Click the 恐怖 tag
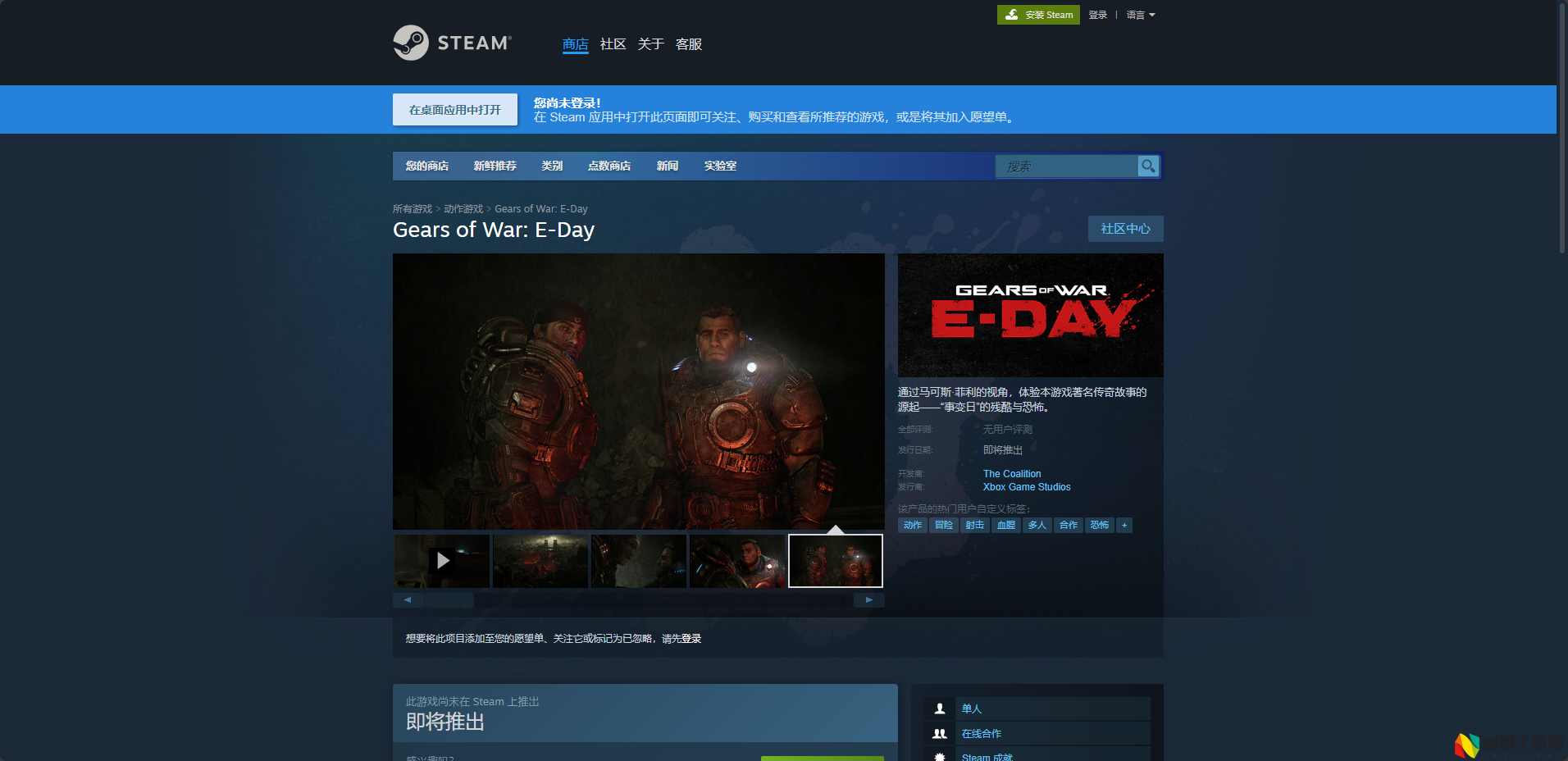This screenshot has height=761, width=1568. [x=1100, y=525]
